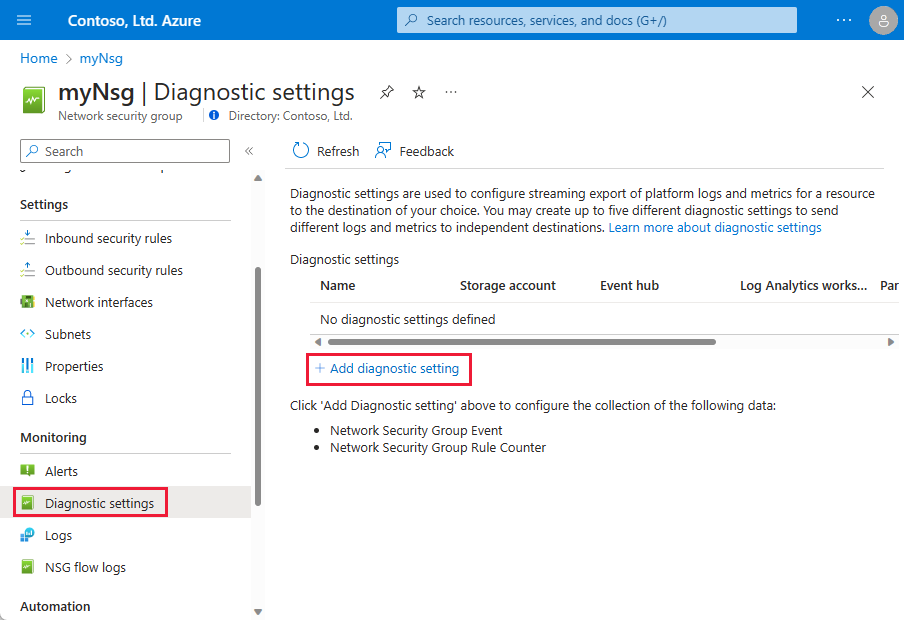
Task: Click Add diagnostic setting
Action: (x=388, y=369)
